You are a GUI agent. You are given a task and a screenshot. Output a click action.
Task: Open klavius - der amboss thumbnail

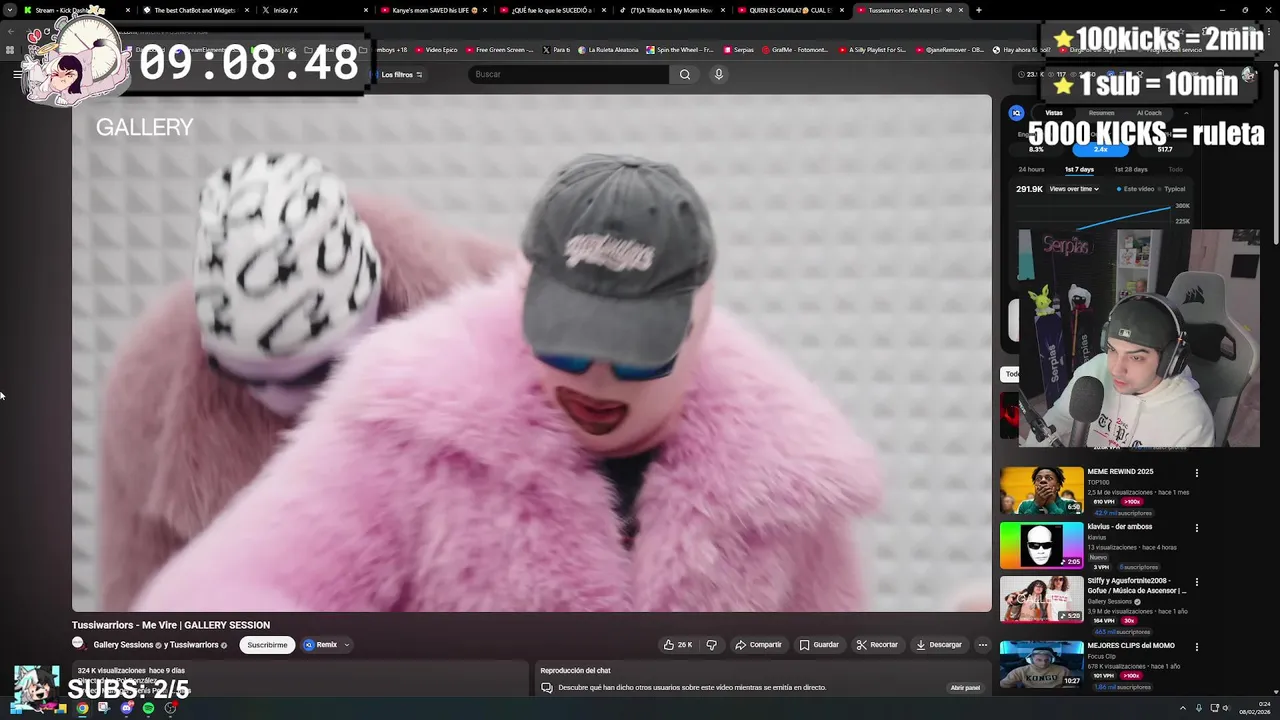[1041, 545]
